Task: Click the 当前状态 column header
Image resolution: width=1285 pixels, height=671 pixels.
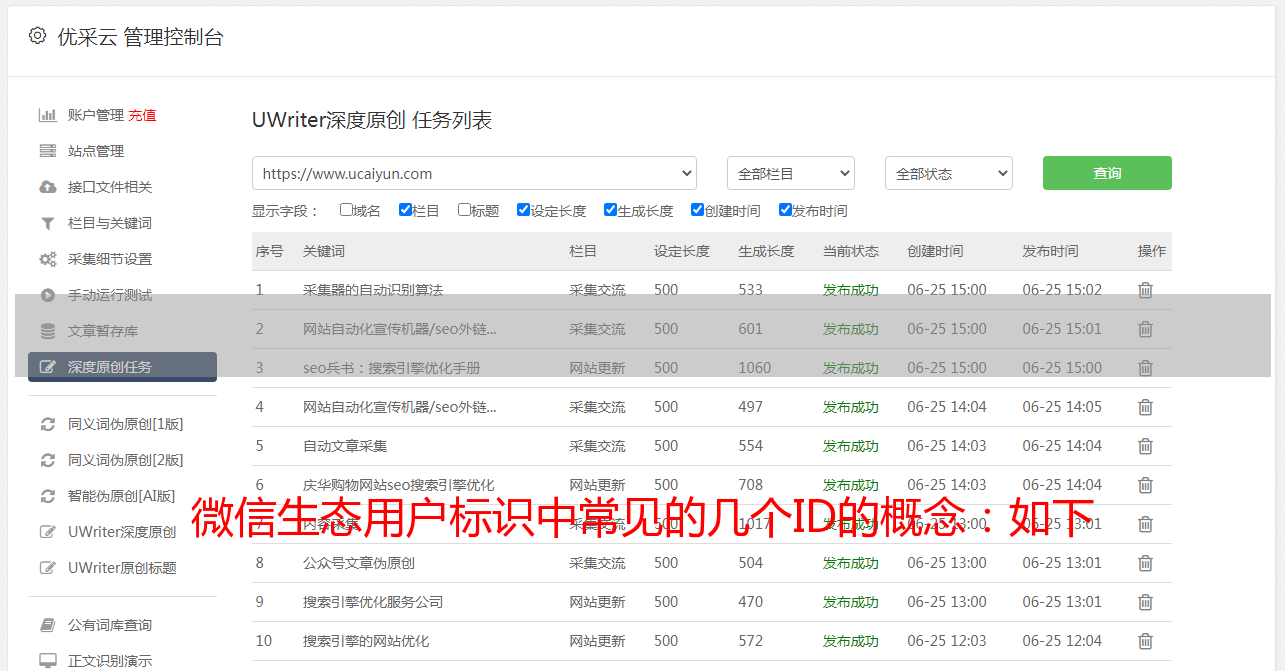Action: click(851, 251)
